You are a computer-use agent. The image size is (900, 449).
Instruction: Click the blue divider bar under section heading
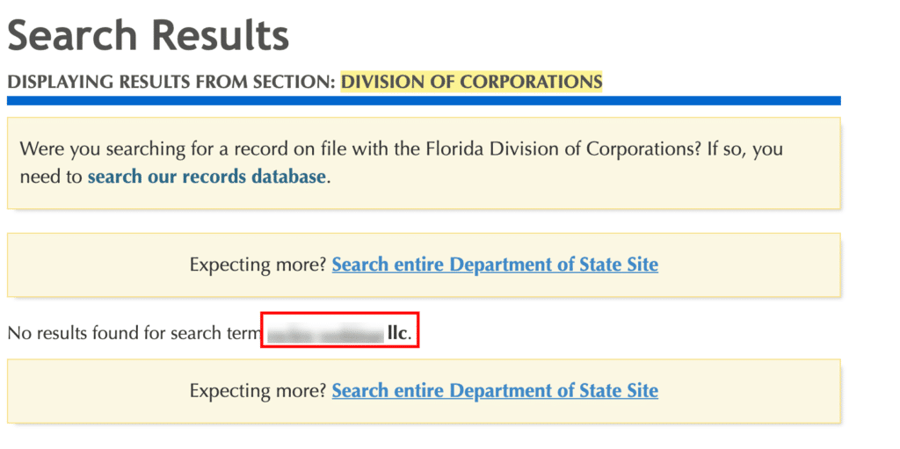424,100
